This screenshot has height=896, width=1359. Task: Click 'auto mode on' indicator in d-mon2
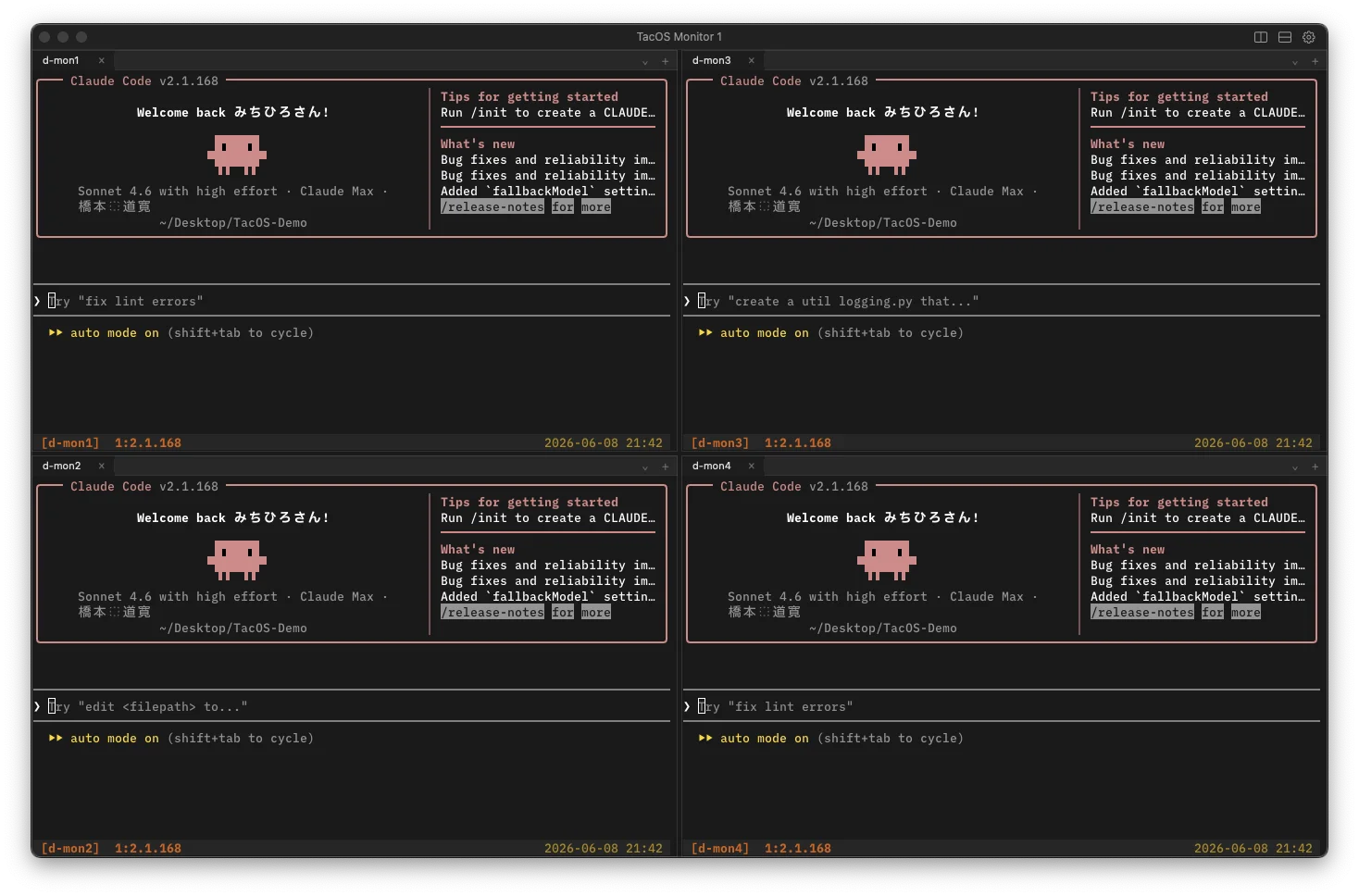pyautogui.click(x=115, y=739)
